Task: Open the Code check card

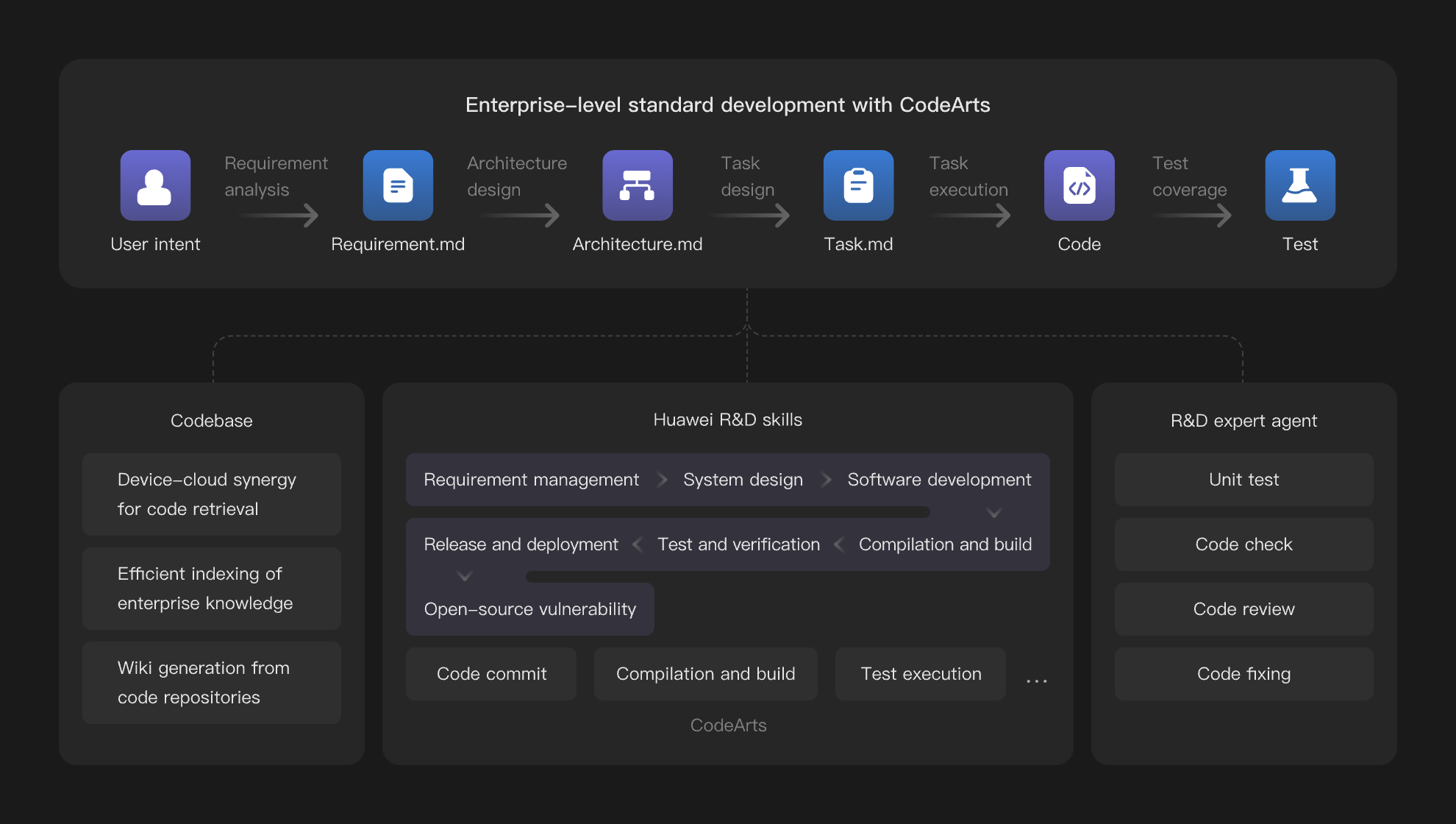Action: coord(1244,544)
